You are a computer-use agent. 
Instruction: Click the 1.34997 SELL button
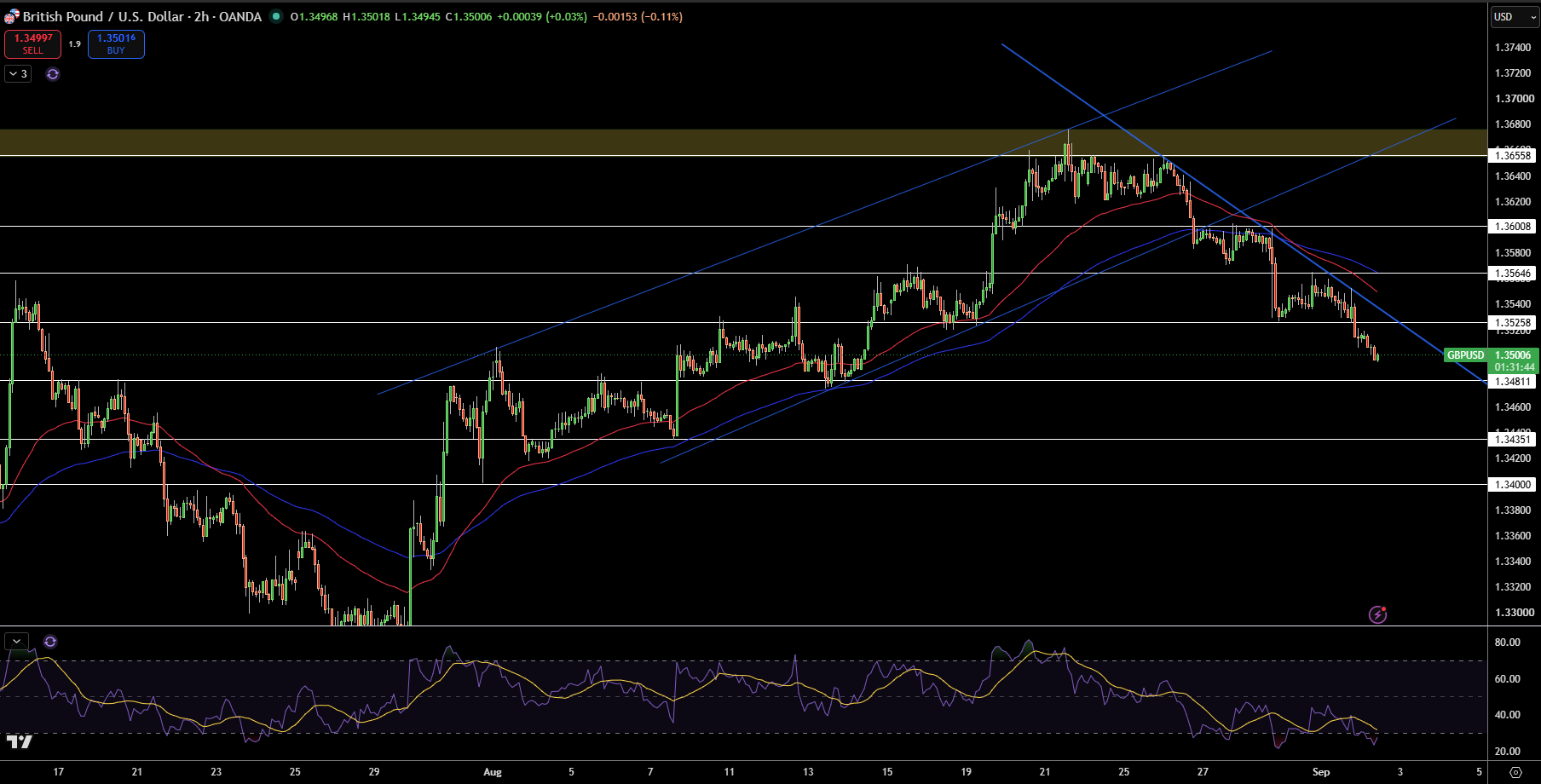click(32, 44)
